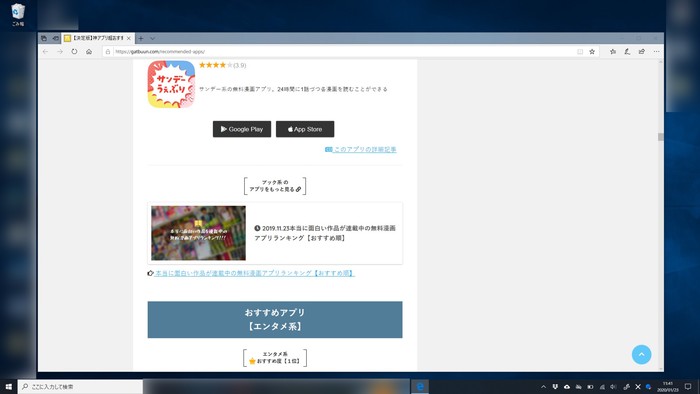Open reading view icon in address bar
The height and width of the screenshot is (394, 700).
click(580, 52)
